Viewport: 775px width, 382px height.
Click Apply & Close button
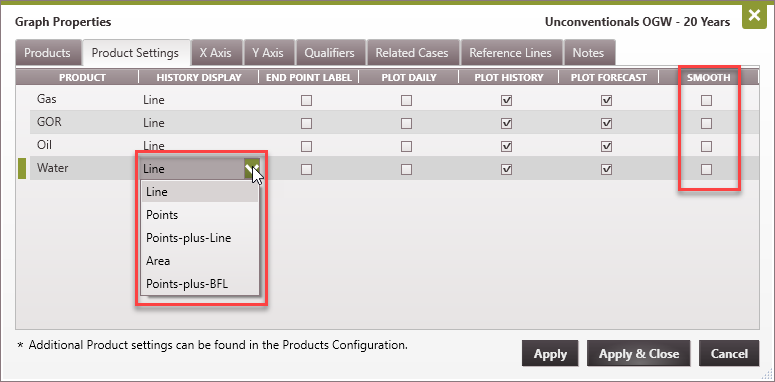[x=639, y=354]
